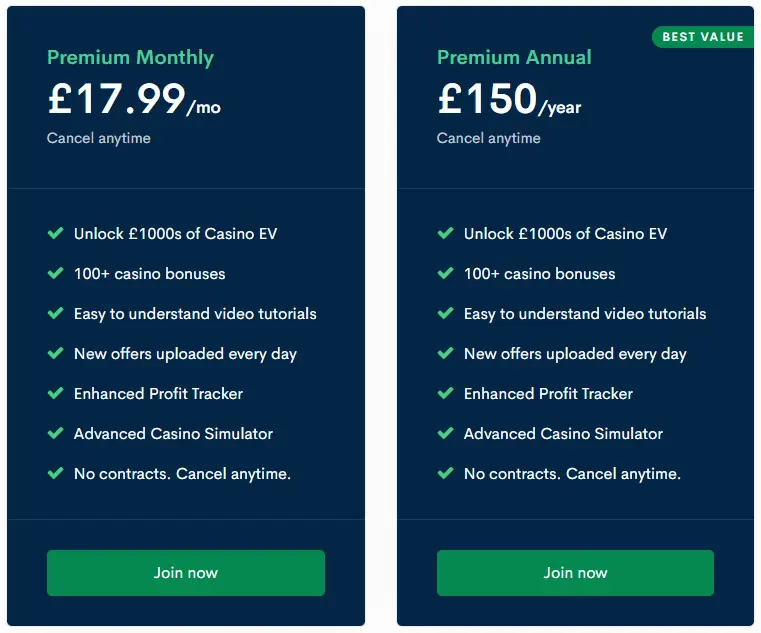Select the Premium Monthly plan heading
The width and height of the screenshot is (761, 633).
click(x=130, y=57)
